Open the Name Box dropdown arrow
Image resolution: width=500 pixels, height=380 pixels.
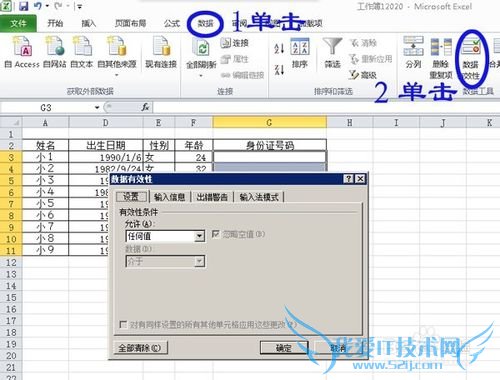click(97, 108)
